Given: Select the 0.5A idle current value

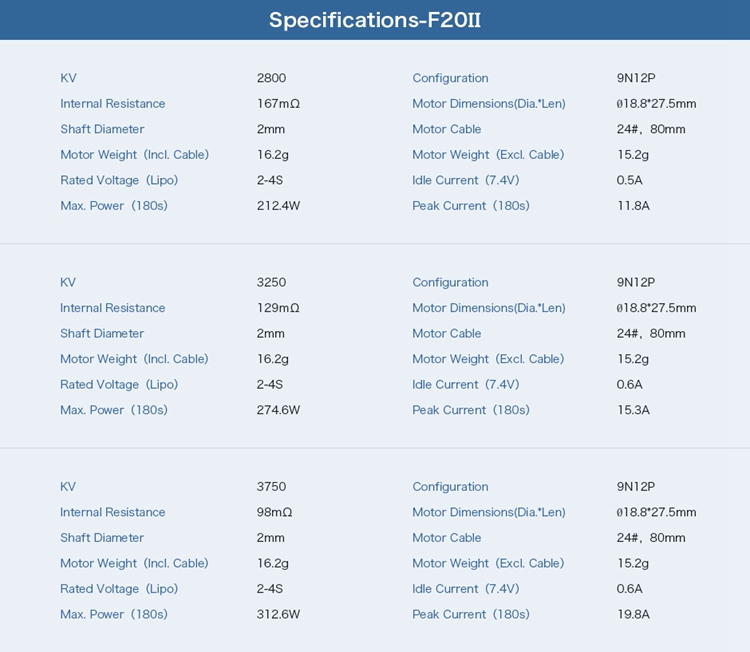Looking at the screenshot, I should [x=630, y=180].
